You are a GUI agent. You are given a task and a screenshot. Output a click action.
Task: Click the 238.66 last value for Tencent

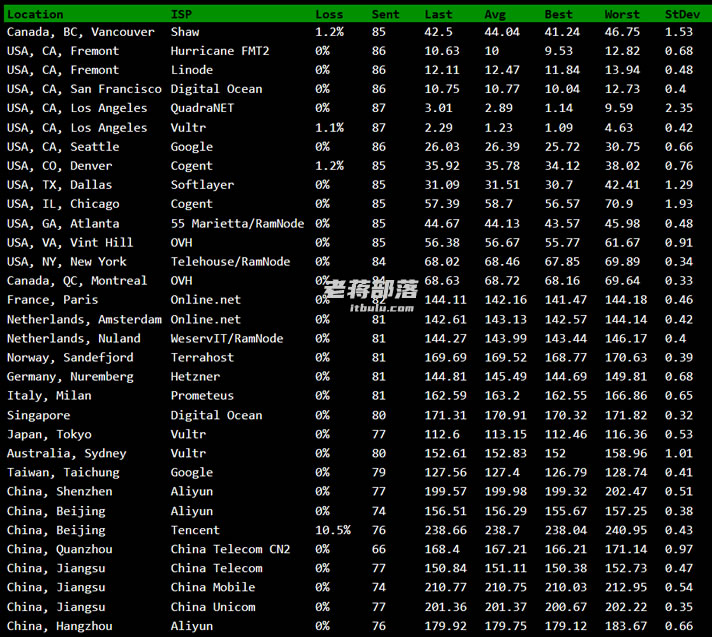coord(445,530)
